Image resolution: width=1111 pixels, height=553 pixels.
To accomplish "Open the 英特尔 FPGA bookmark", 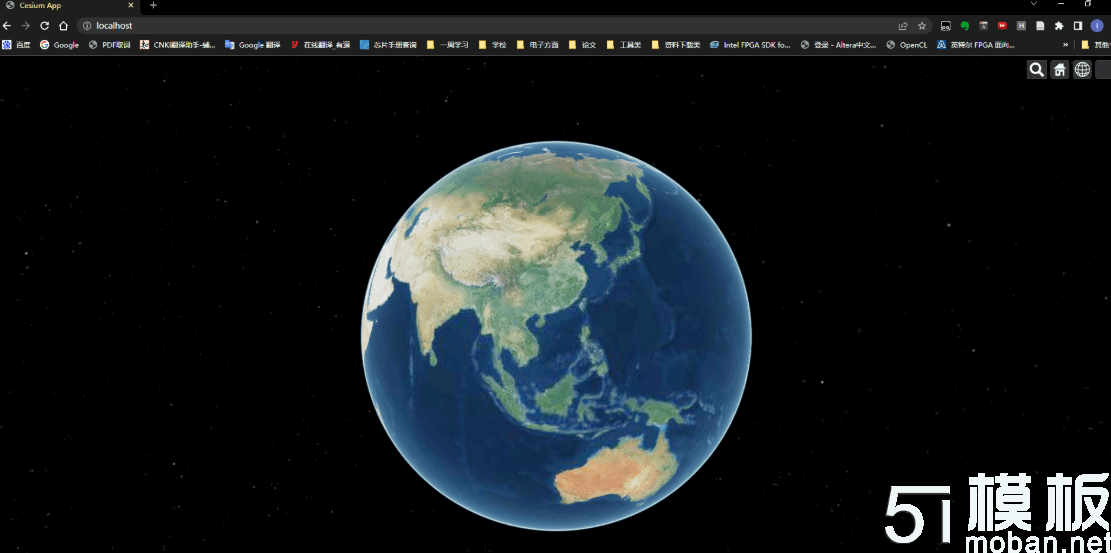I will point(976,45).
